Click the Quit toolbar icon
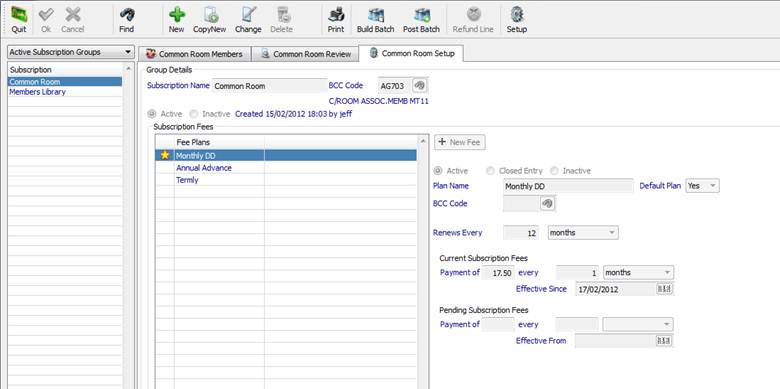Viewport: 780px width, 389px height. (x=19, y=15)
